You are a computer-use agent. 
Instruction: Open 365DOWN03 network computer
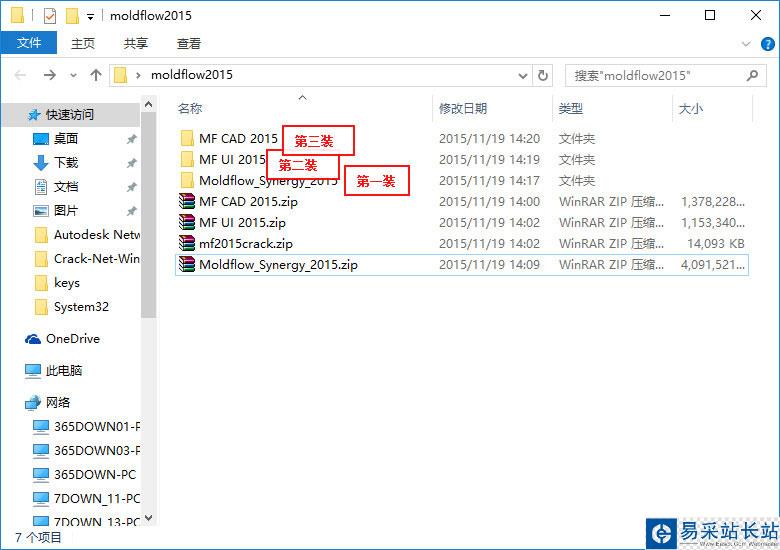click(97, 450)
